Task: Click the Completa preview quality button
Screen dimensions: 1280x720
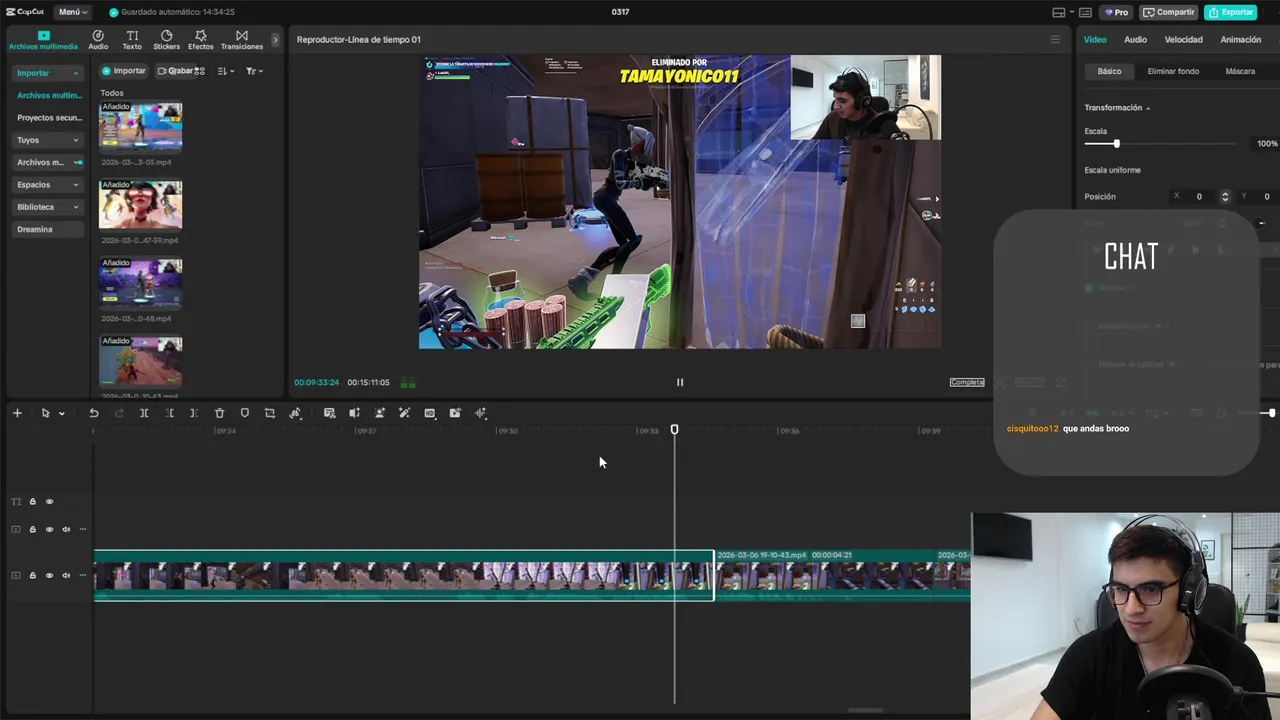Action: click(967, 382)
